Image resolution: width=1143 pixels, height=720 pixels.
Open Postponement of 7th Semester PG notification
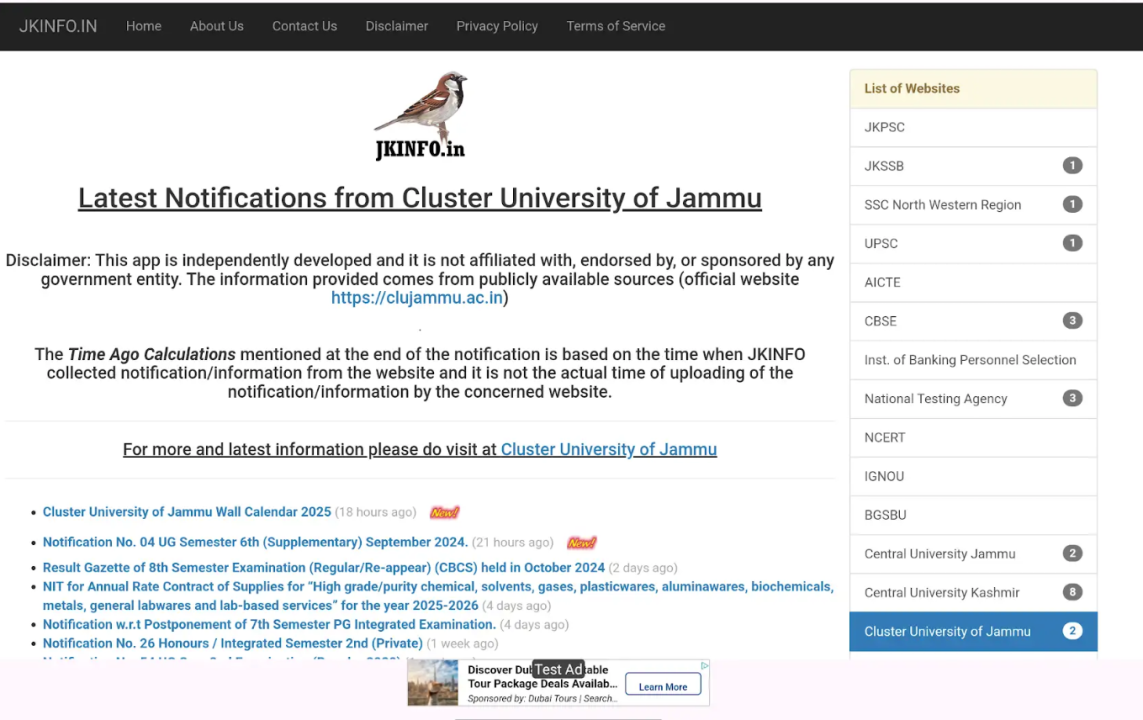click(269, 625)
